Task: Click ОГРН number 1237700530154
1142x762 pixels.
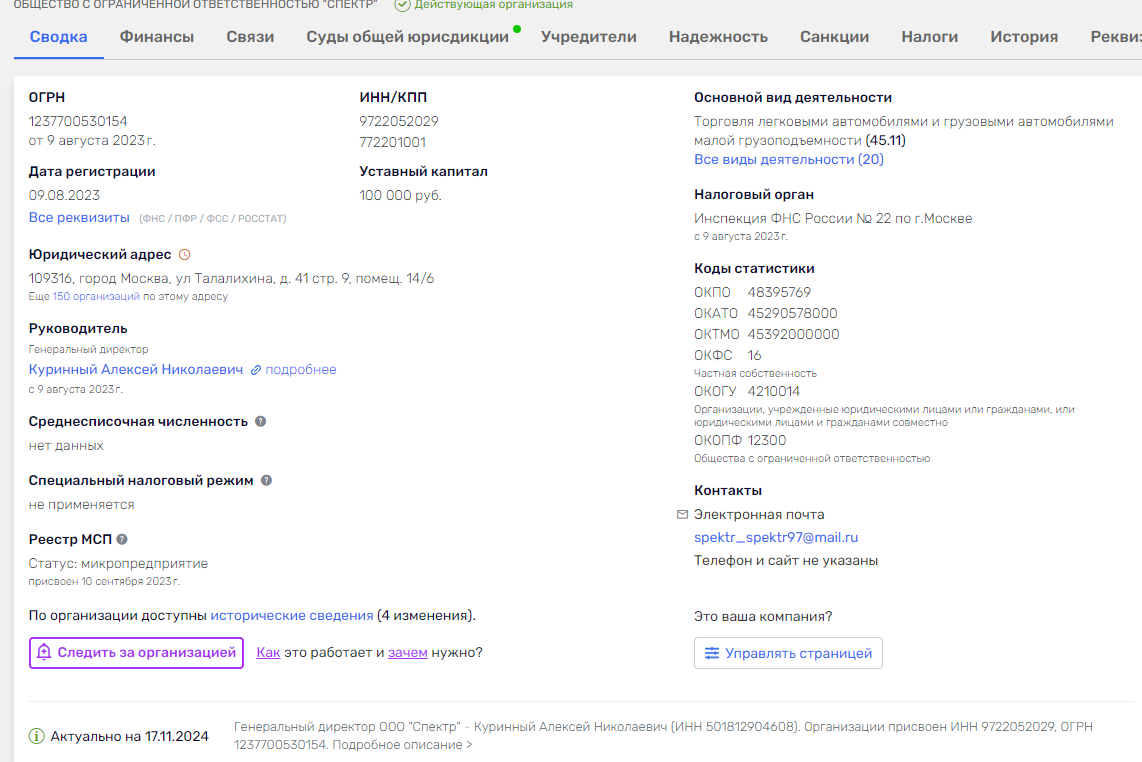Action: (78, 121)
